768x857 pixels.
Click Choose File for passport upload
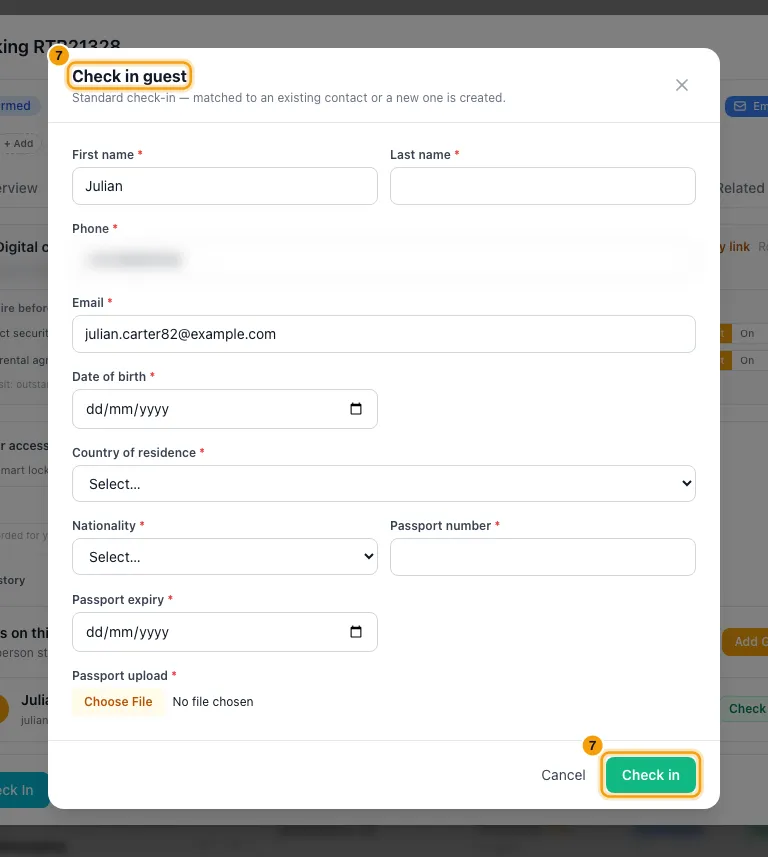118,702
